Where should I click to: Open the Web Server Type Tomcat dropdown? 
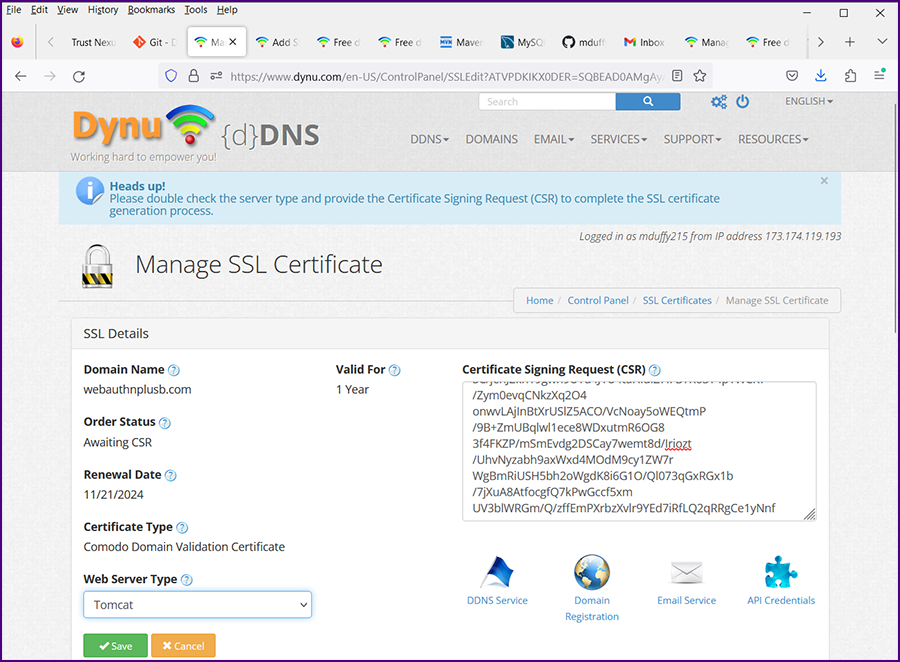[x=197, y=605]
